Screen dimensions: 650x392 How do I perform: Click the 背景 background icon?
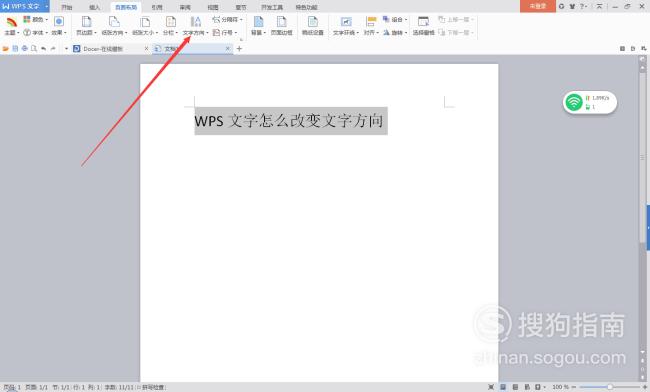[258, 22]
